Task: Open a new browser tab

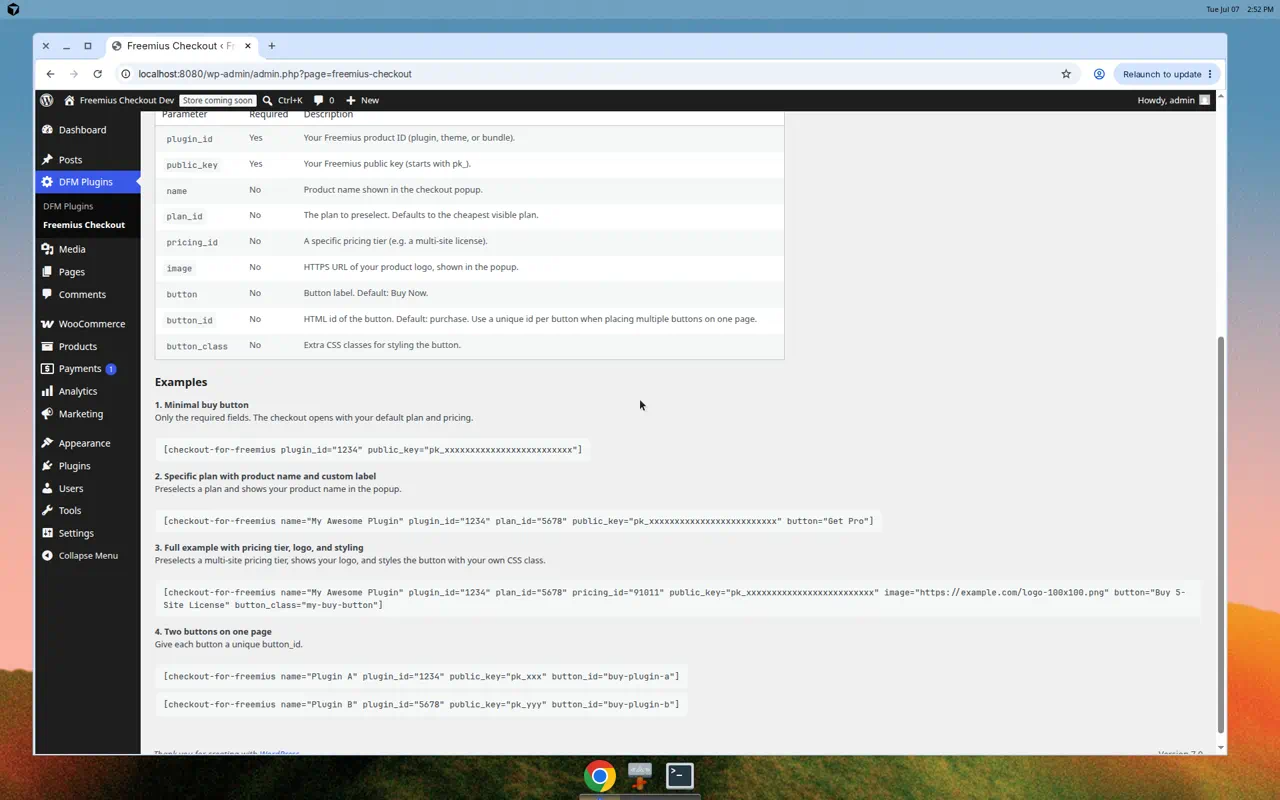Action: coord(271,46)
